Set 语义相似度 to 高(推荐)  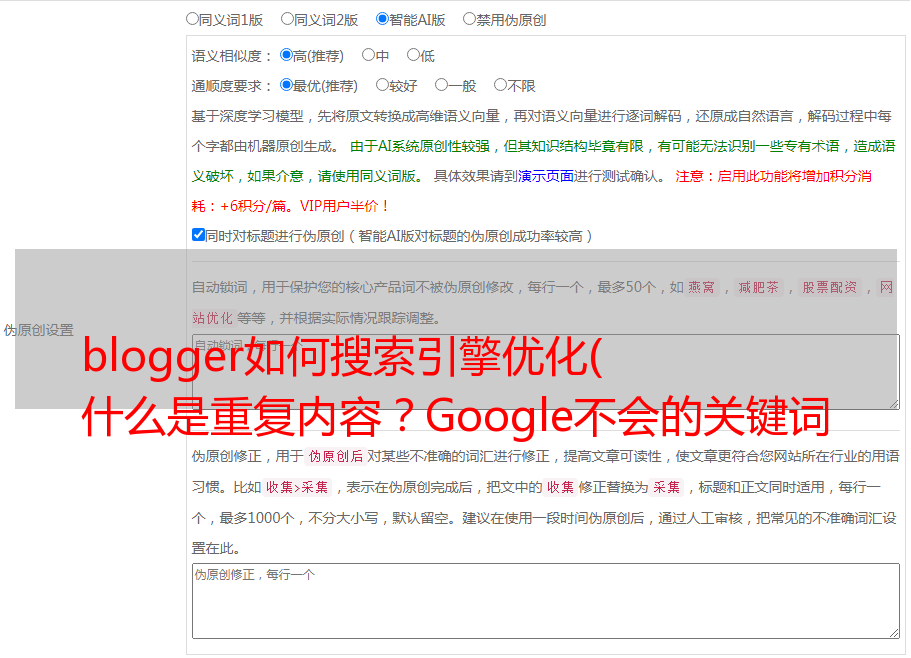pos(286,55)
